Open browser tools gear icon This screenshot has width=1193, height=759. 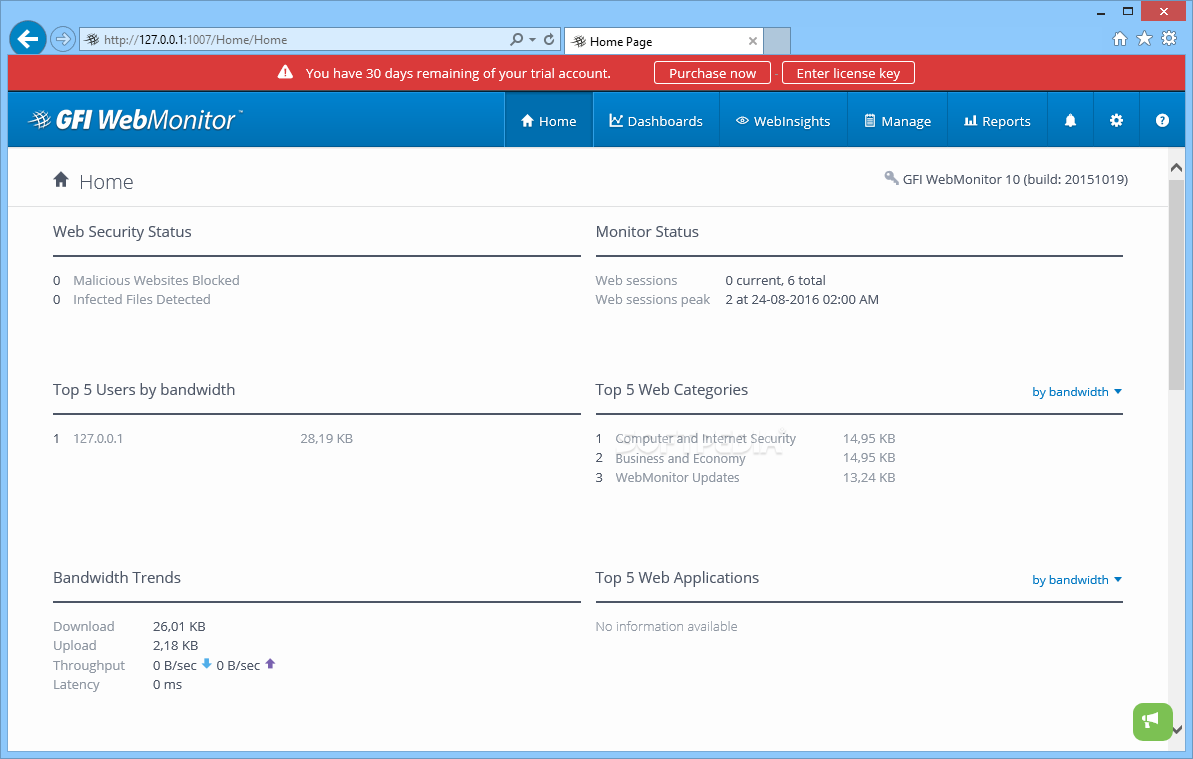click(1169, 39)
